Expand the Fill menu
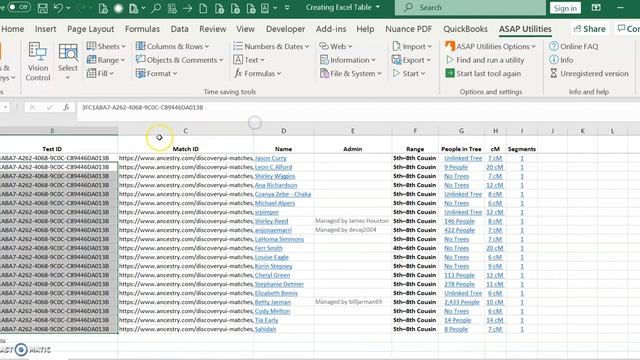This screenshot has height=360, width=640. (100, 73)
